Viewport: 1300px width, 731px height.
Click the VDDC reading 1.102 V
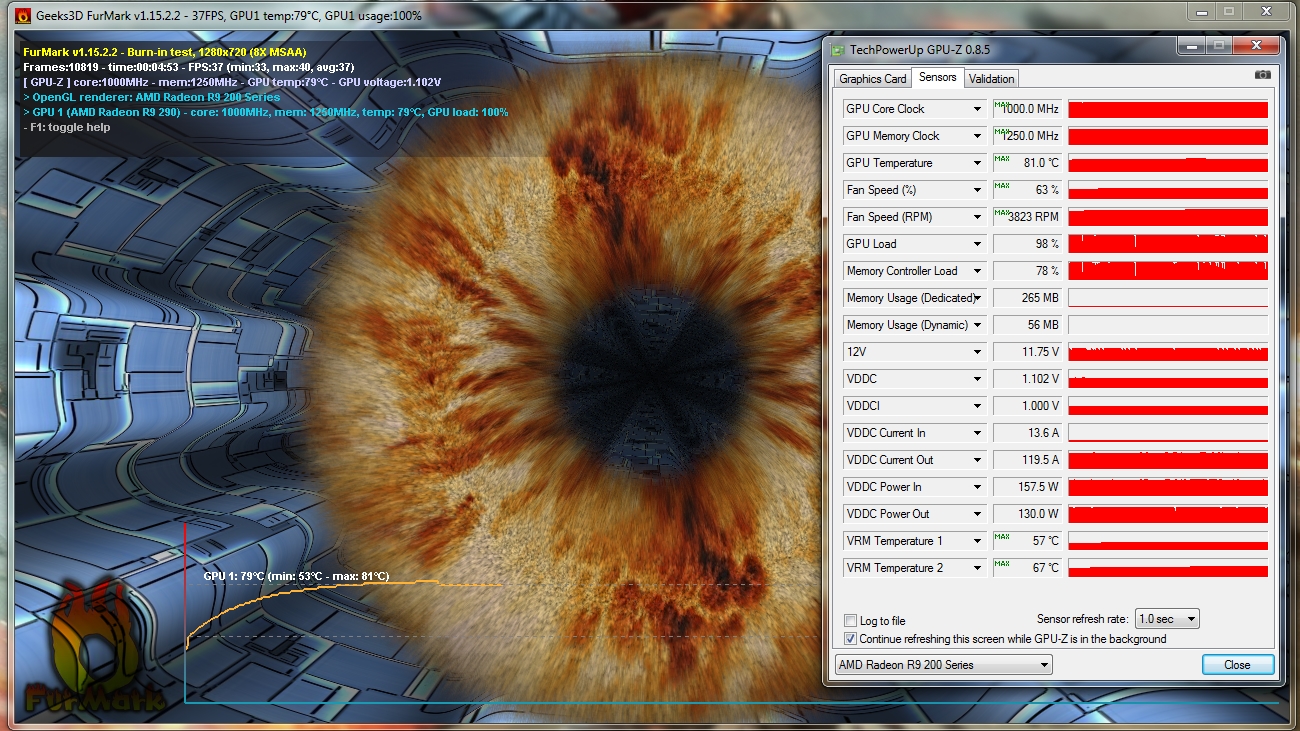click(1027, 379)
